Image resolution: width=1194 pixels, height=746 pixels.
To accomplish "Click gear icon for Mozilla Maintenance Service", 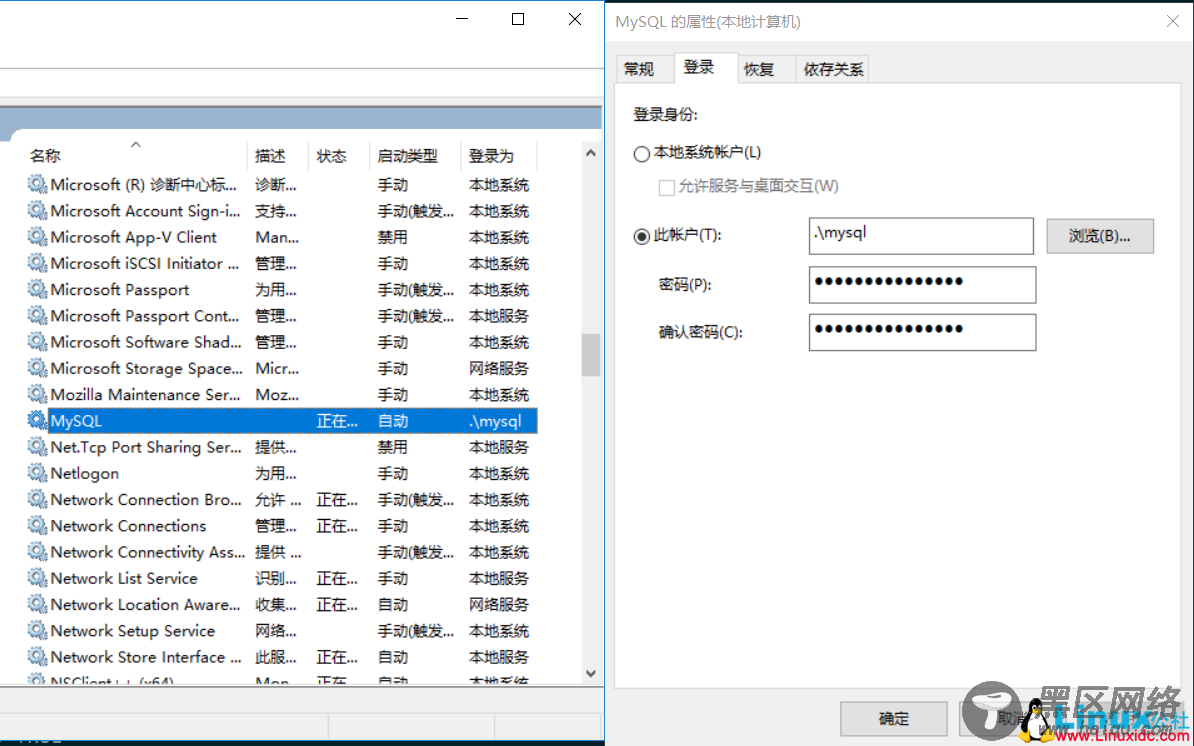I will pos(37,394).
